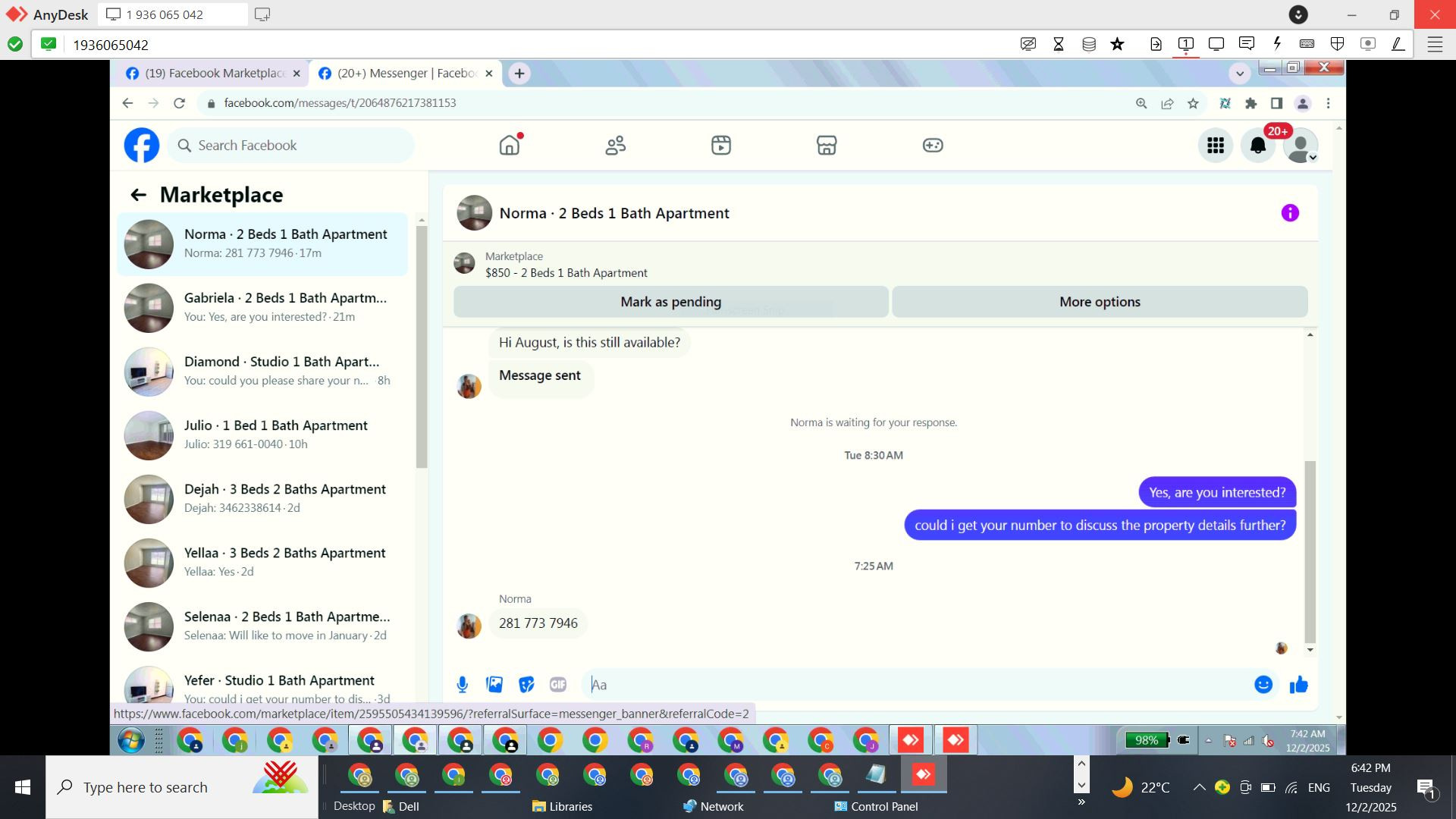The width and height of the screenshot is (1456, 819).
Task: Click More options button
Action: 1100,302
